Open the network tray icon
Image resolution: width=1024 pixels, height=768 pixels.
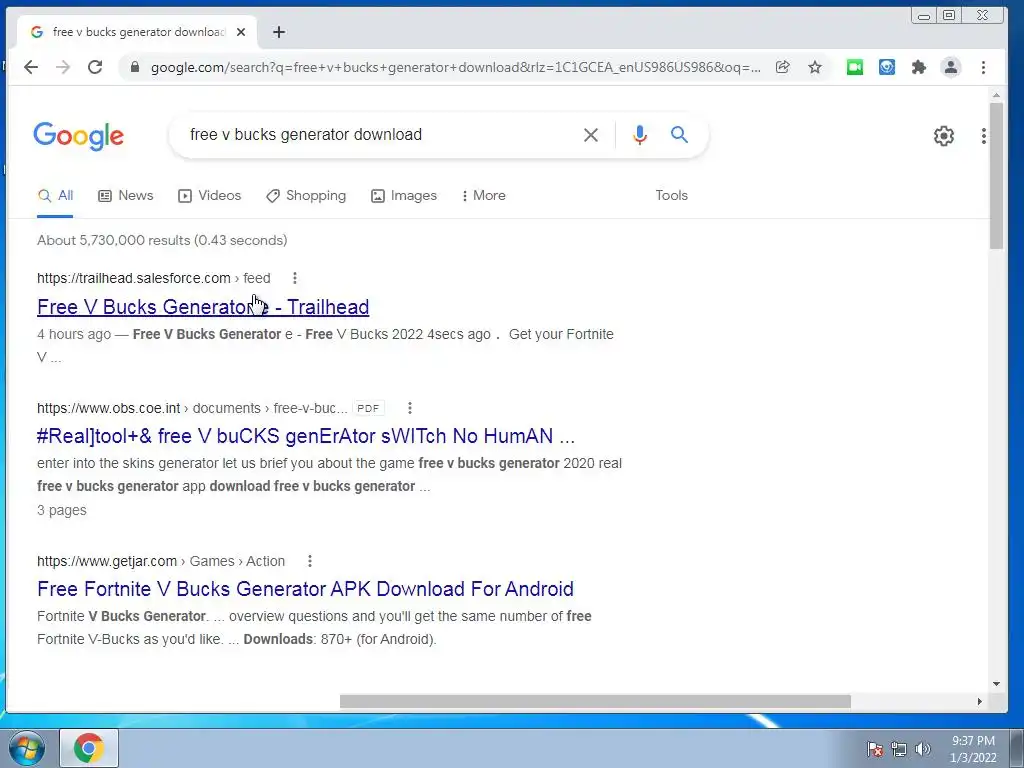coord(899,749)
